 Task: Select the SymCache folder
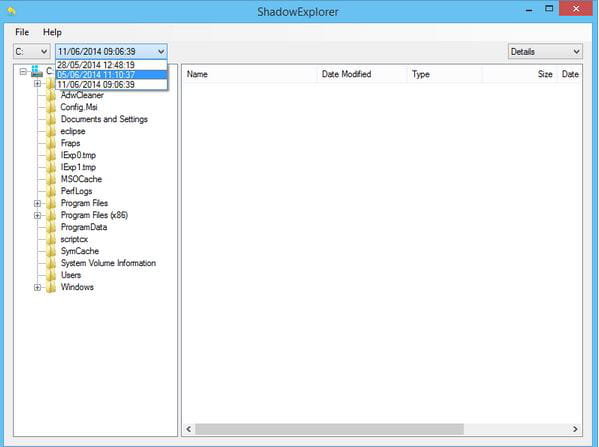[x=80, y=251]
